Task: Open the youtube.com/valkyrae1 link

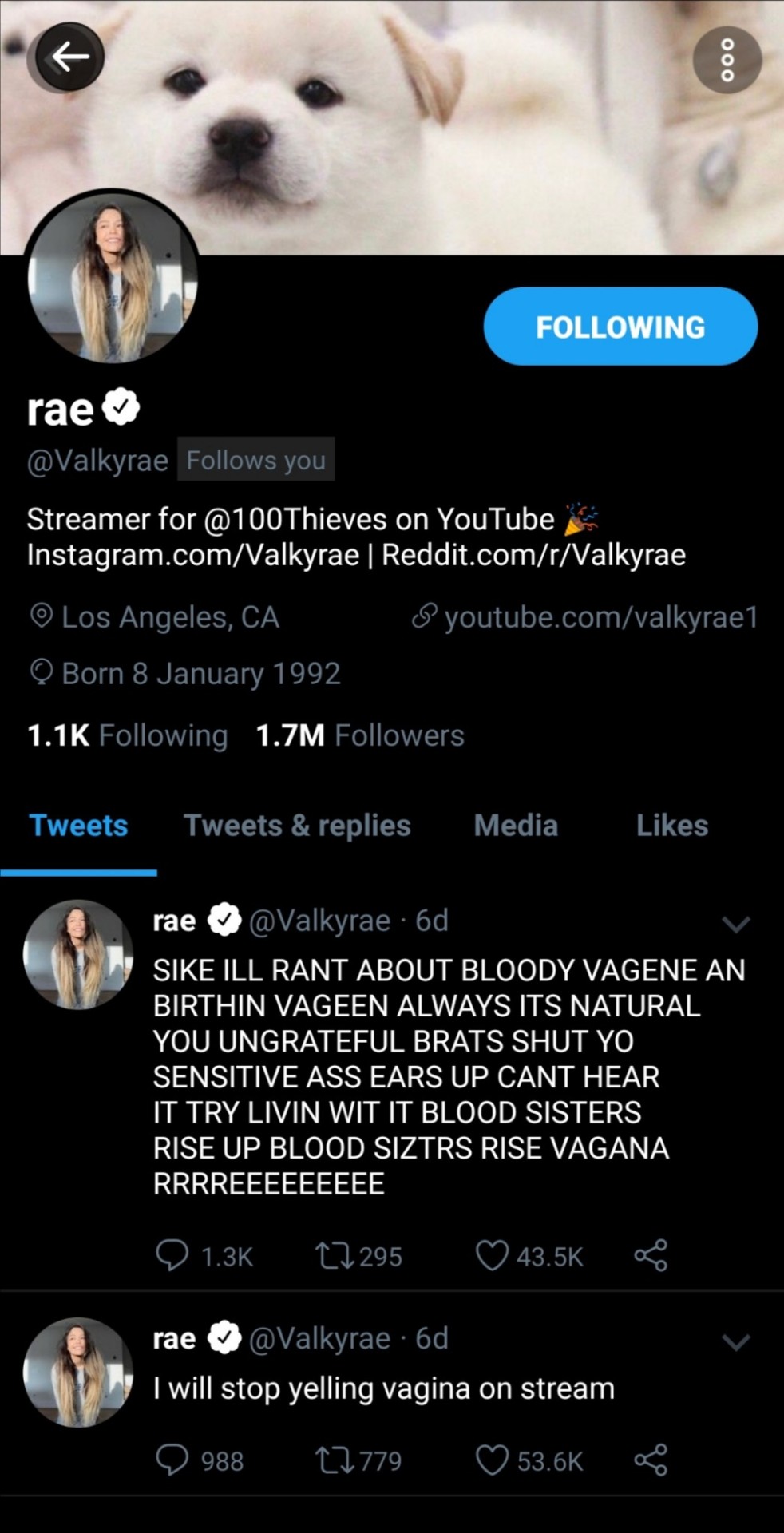Action: [x=600, y=617]
